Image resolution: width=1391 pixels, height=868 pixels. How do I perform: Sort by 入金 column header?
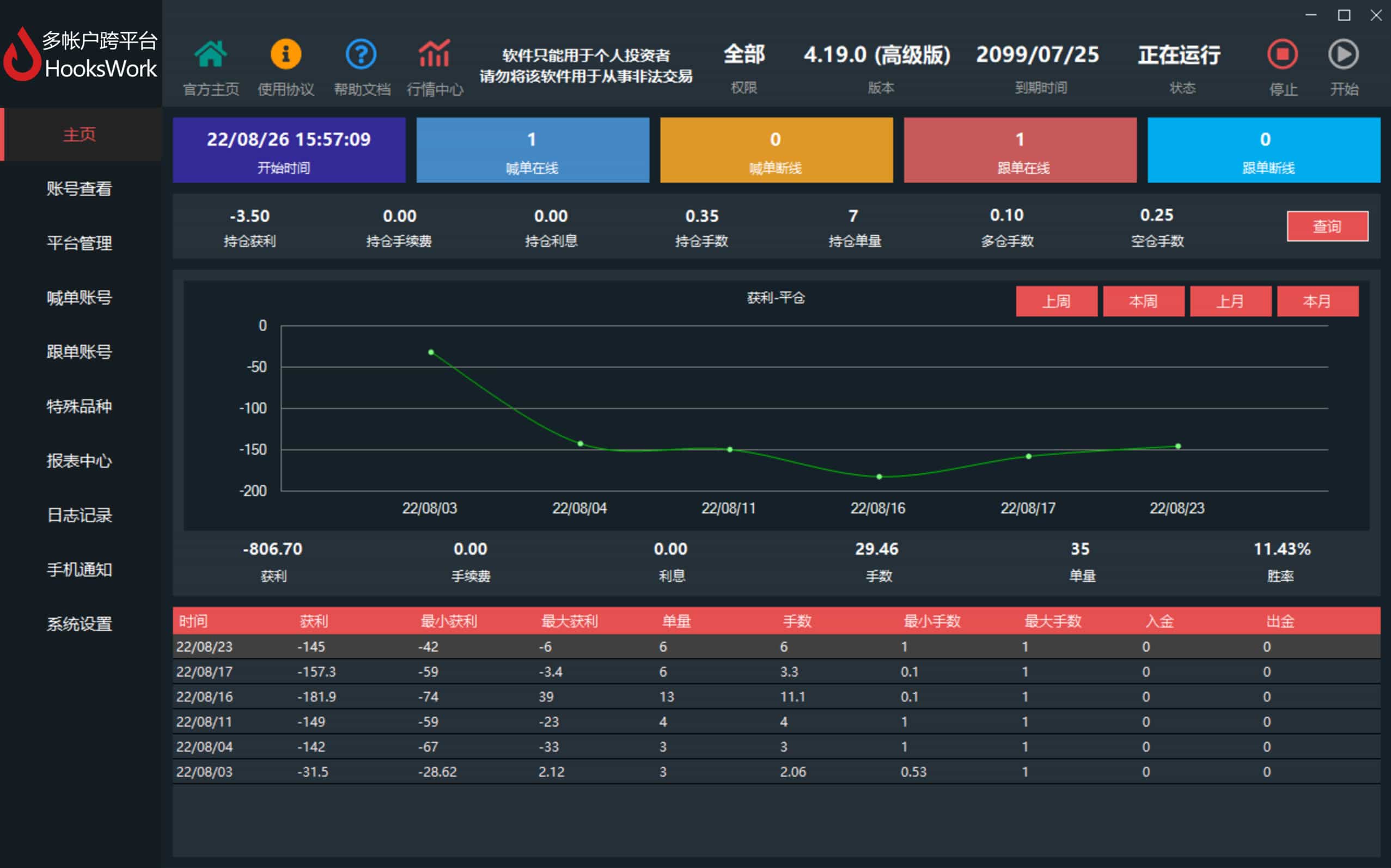pyautogui.click(x=1160, y=621)
